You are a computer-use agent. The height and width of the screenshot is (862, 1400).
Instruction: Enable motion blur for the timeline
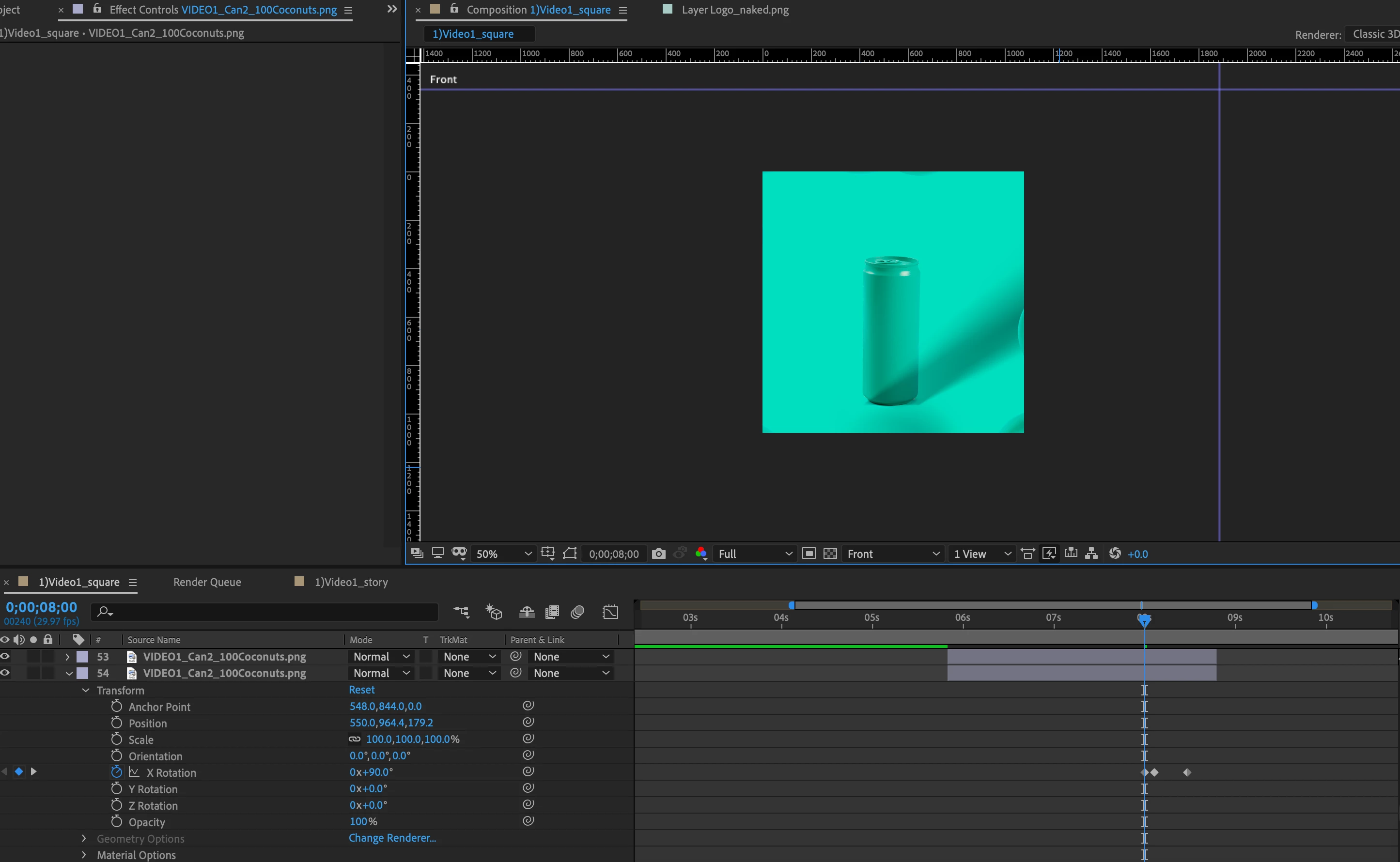pyautogui.click(x=577, y=612)
